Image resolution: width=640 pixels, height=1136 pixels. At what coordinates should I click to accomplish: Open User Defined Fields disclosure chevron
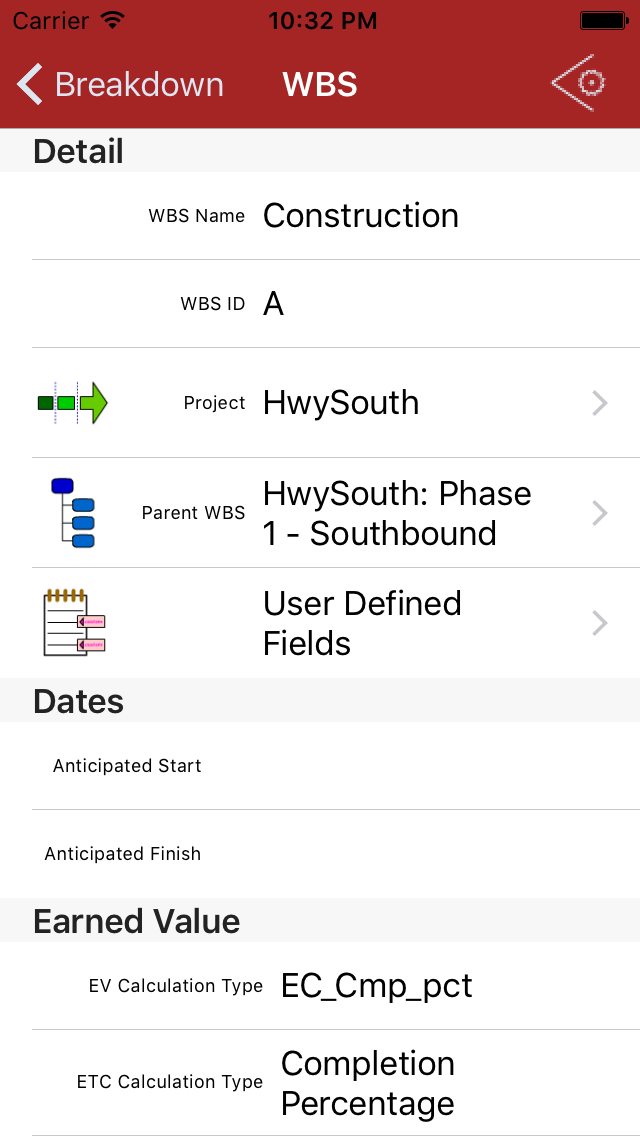click(x=599, y=623)
